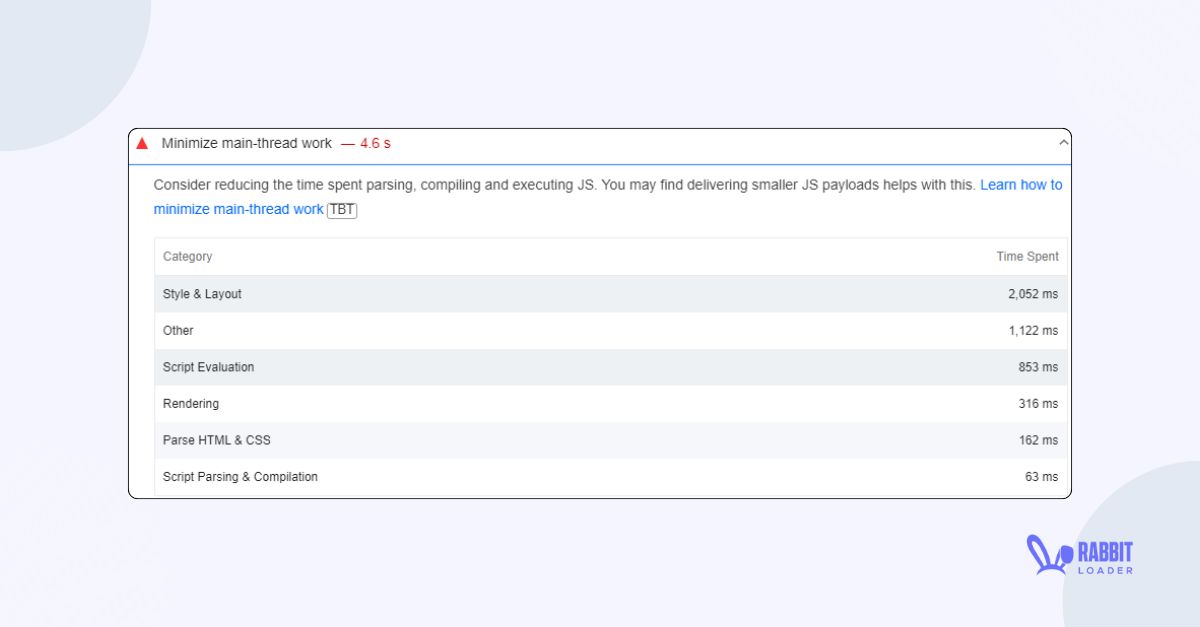This screenshot has width=1200, height=627.
Task: Select the Parse HTML & CSS row
Action: (x=216, y=440)
